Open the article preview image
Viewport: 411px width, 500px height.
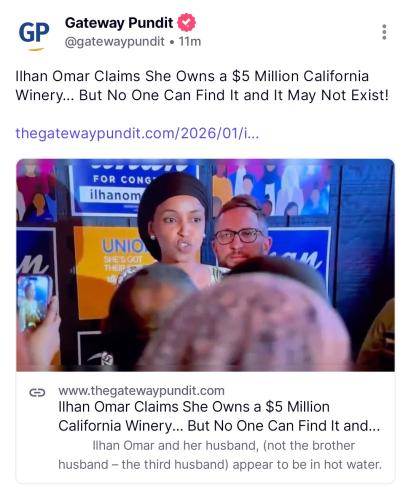[x=205, y=265]
